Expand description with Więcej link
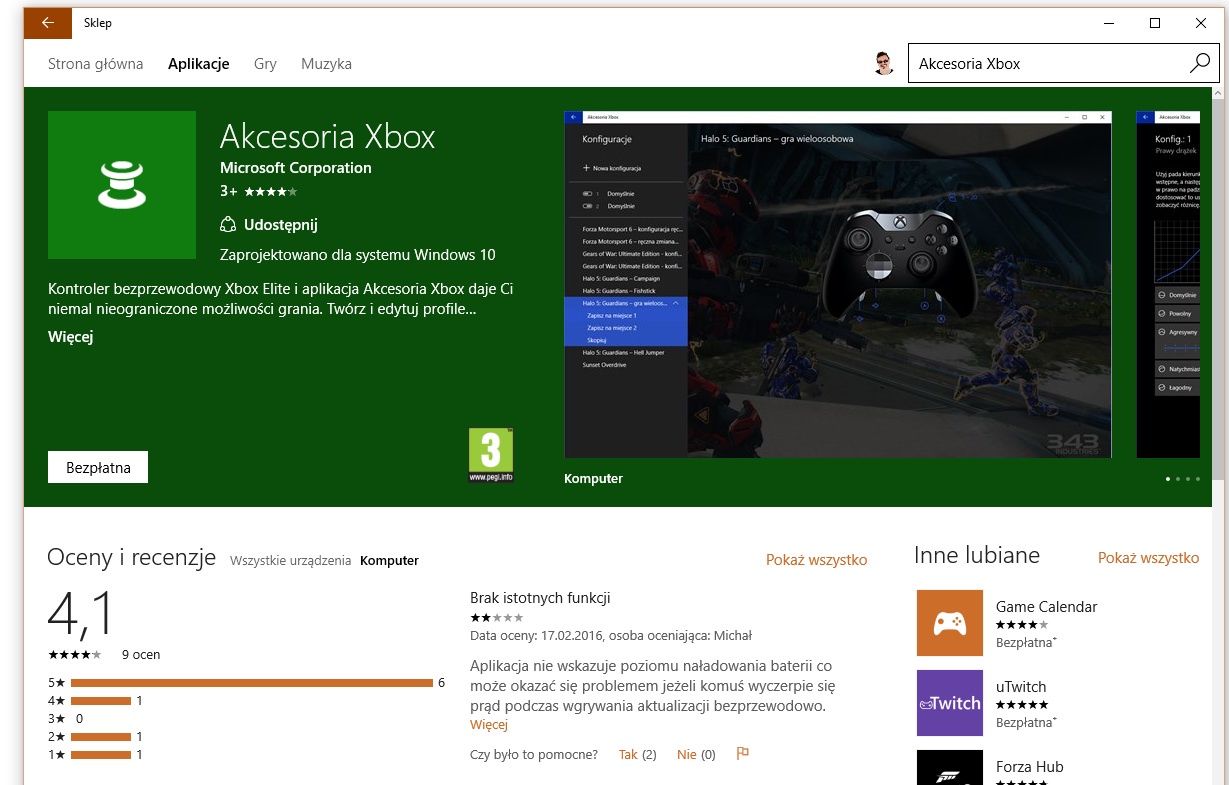The width and height of the screenshot is (1229, 785). (x=70, y=337)
